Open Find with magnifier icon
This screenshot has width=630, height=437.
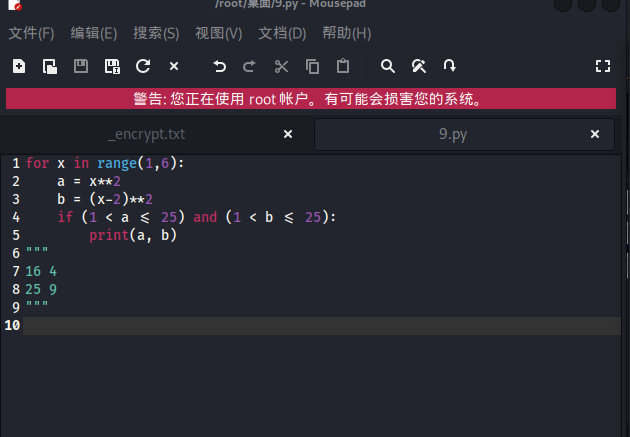388,67
